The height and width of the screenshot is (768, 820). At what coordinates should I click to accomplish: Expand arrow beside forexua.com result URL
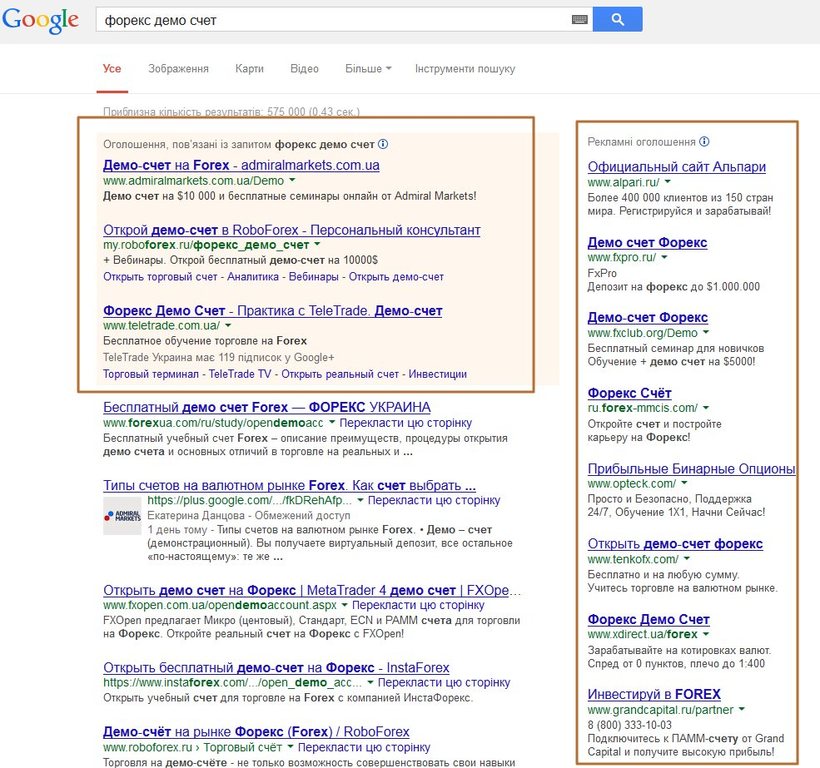click(332, 422)
